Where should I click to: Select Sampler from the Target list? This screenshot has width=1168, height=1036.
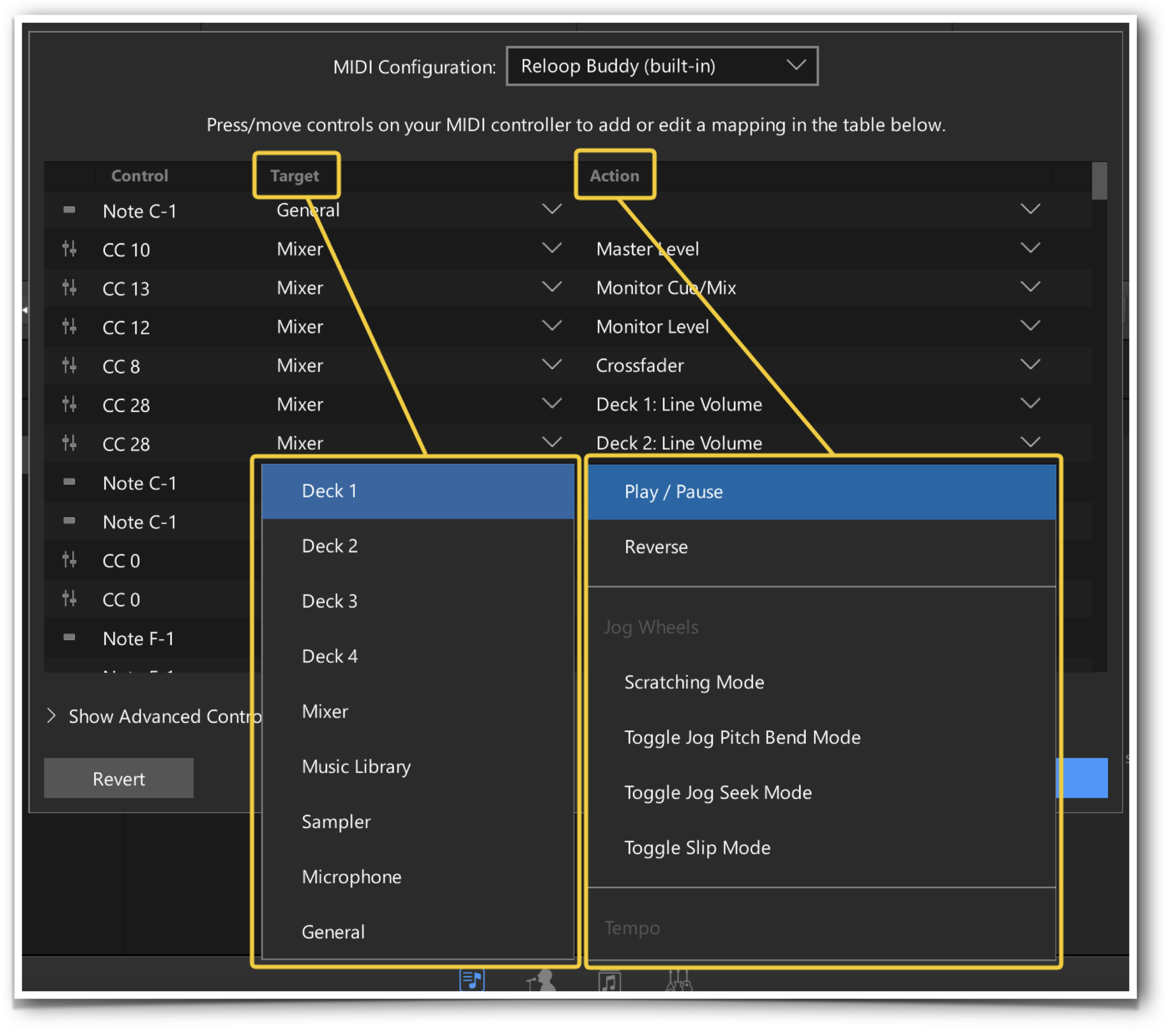pos(418,822)
